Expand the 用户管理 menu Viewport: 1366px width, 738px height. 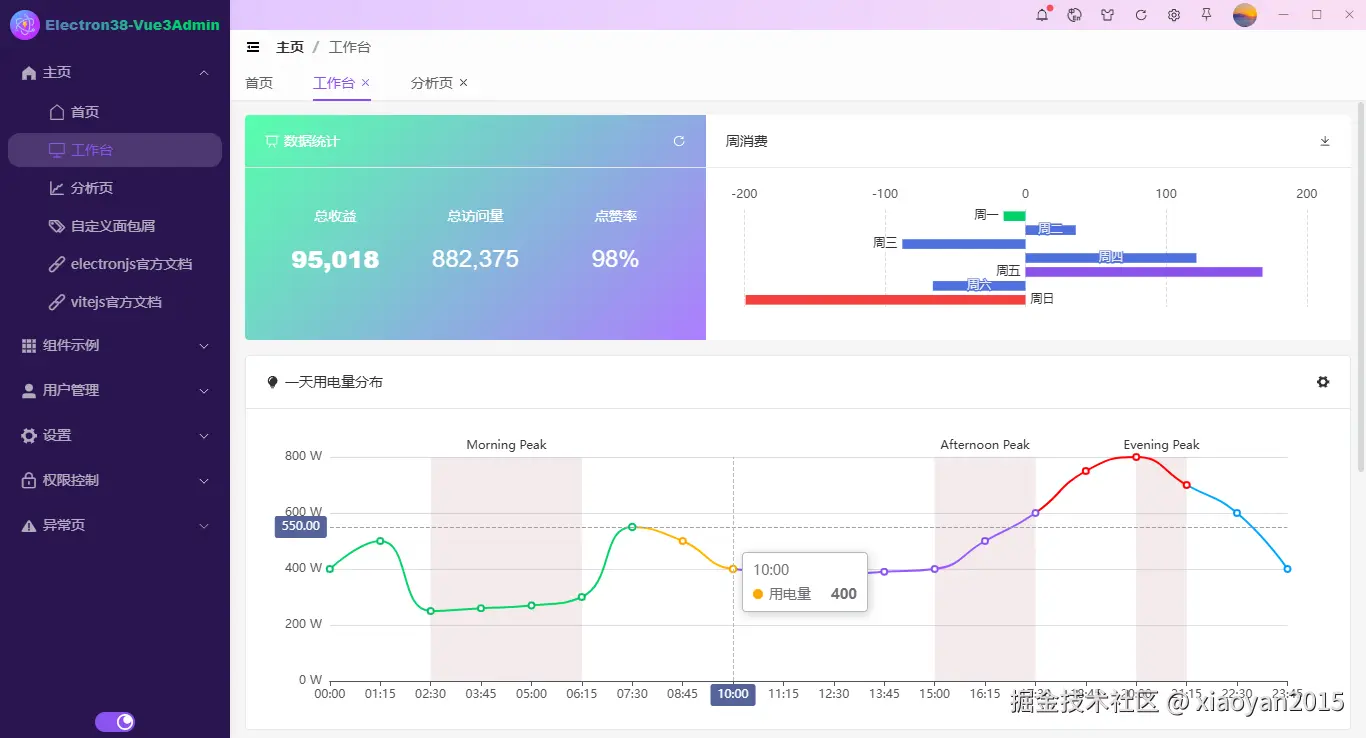(x=115, y=390)
